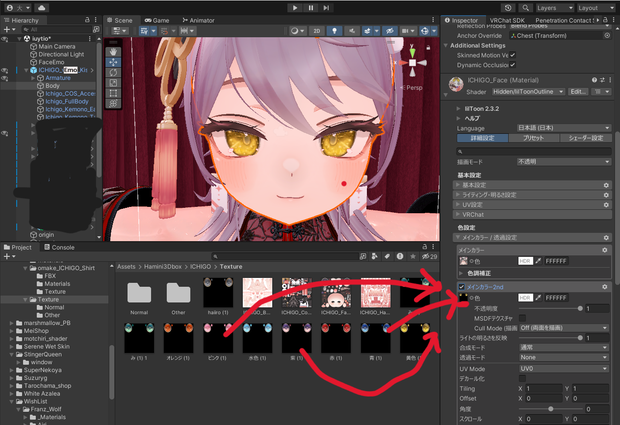
Task: Open the Shader dropdown Hidden/lilToonOutline
Action: [528, 91]
